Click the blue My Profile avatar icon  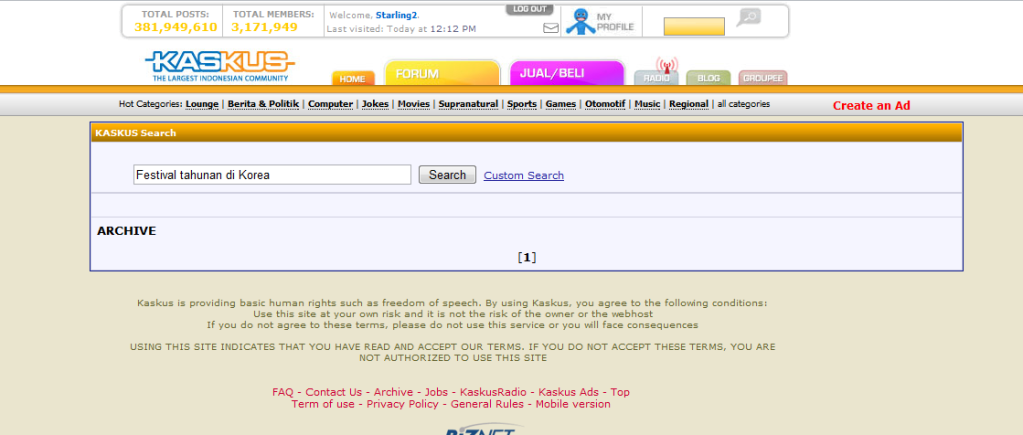pyautogui.click(x=580, y=21)
